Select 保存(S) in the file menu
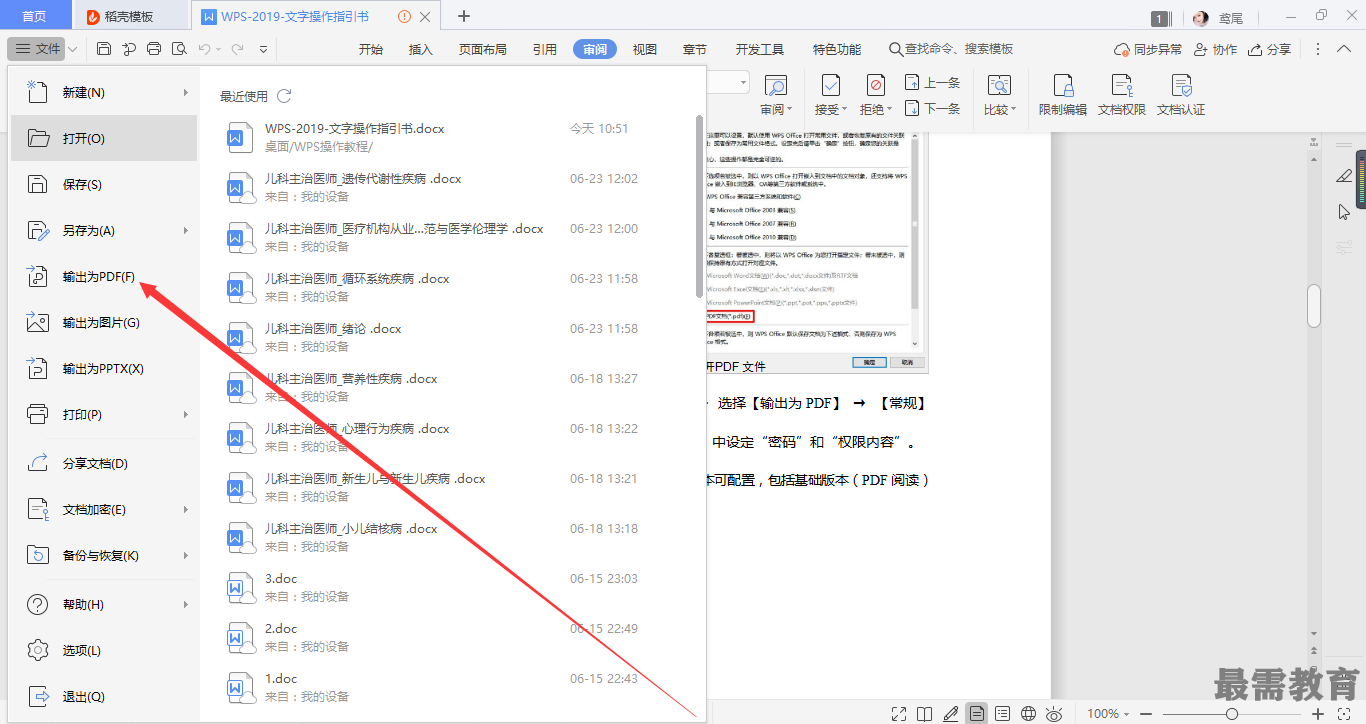Viewport: 1366px width, 724px height. tap(104, 184)
